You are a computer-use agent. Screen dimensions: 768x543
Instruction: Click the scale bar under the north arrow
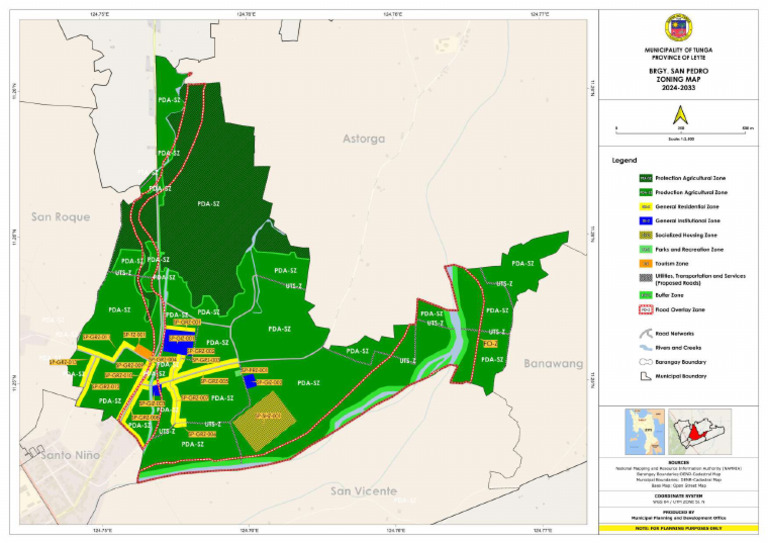pos(681,131)
